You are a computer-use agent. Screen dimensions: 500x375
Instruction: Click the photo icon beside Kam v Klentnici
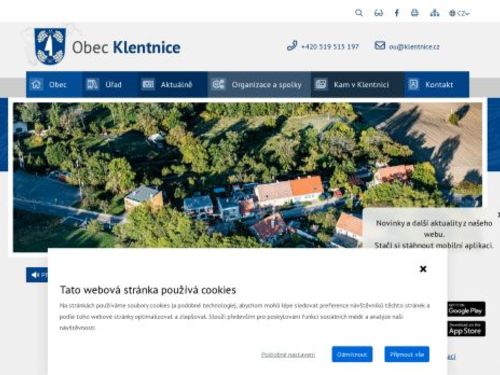pyautogui.click(x=321, y=84)
